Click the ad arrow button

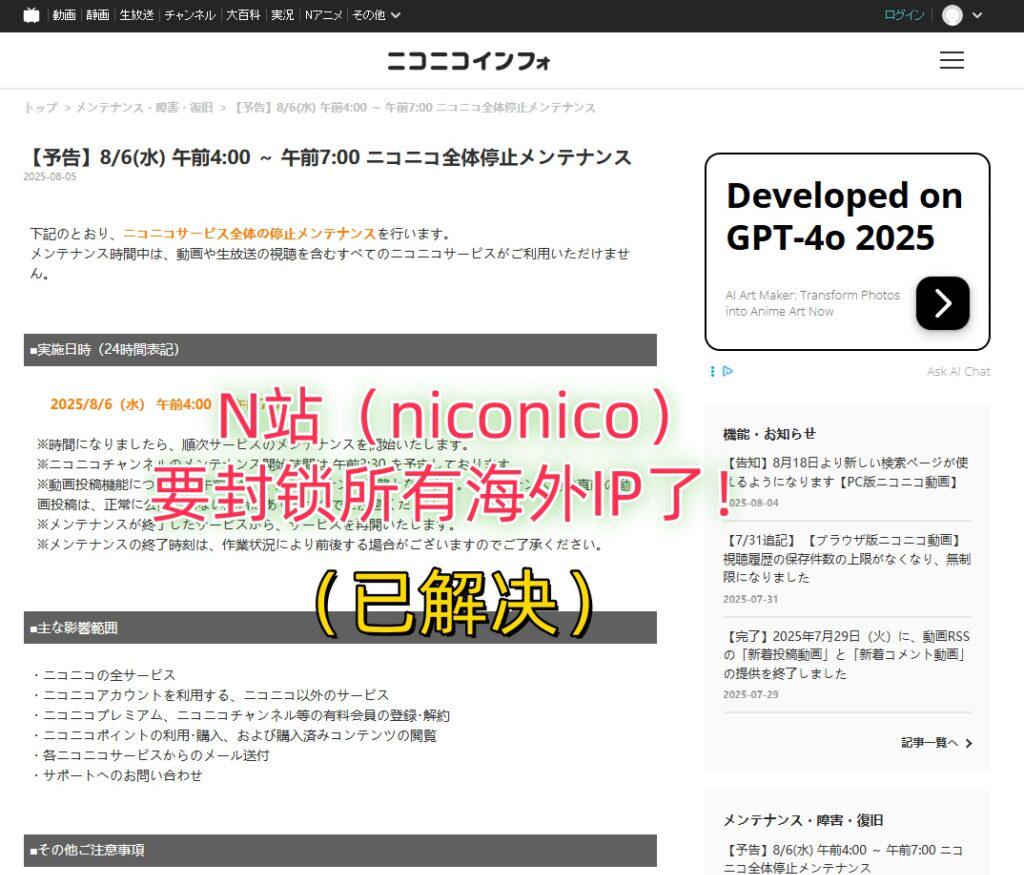[942, 303]
